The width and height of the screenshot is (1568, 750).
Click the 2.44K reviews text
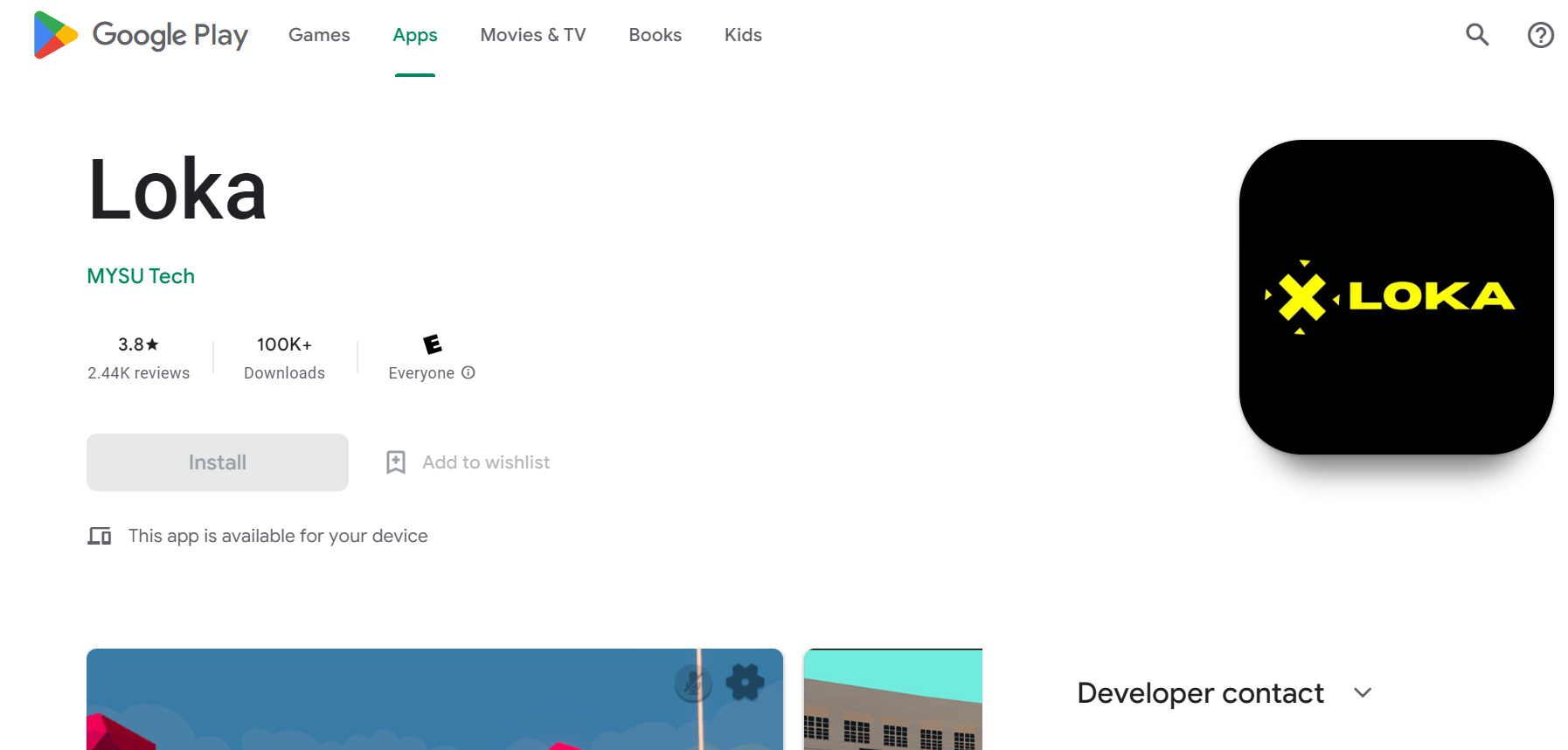(x=139, y=373)
